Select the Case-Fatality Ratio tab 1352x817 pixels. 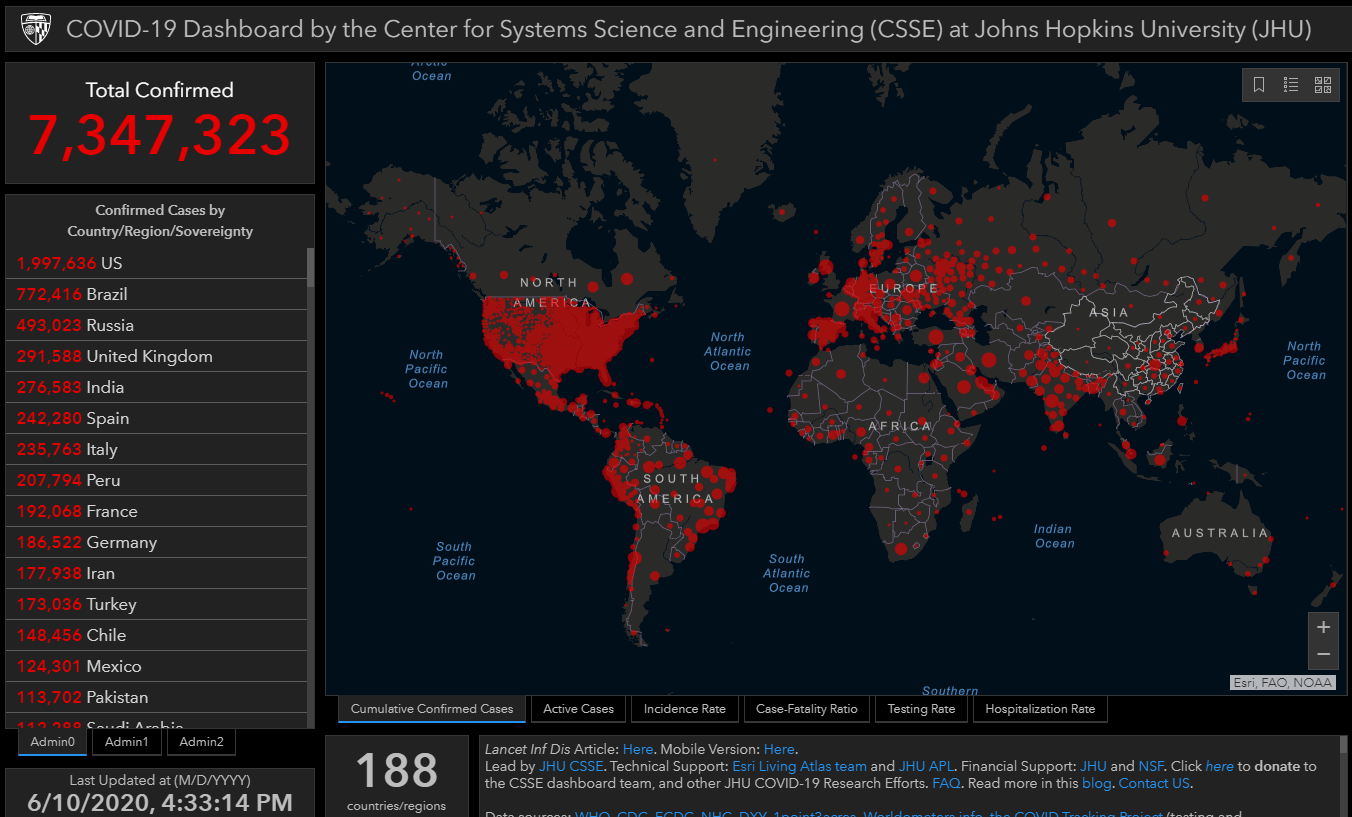pyautogui.click(x=807, y=709)
